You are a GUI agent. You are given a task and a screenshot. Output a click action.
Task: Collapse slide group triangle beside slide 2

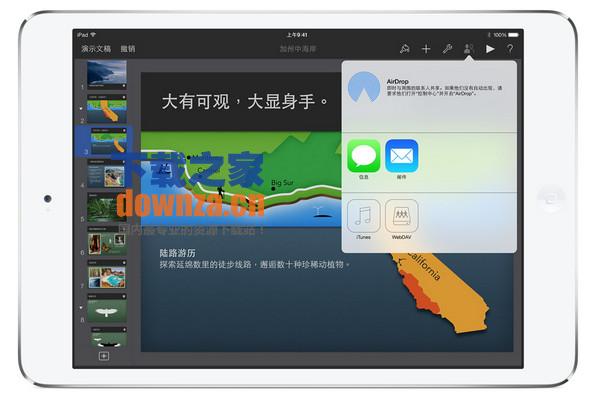click(x=81, y=108)
